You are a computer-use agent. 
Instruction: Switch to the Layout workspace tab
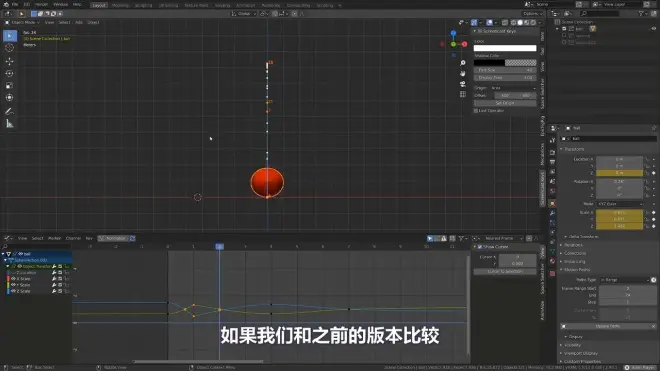[x=99, y=5]
